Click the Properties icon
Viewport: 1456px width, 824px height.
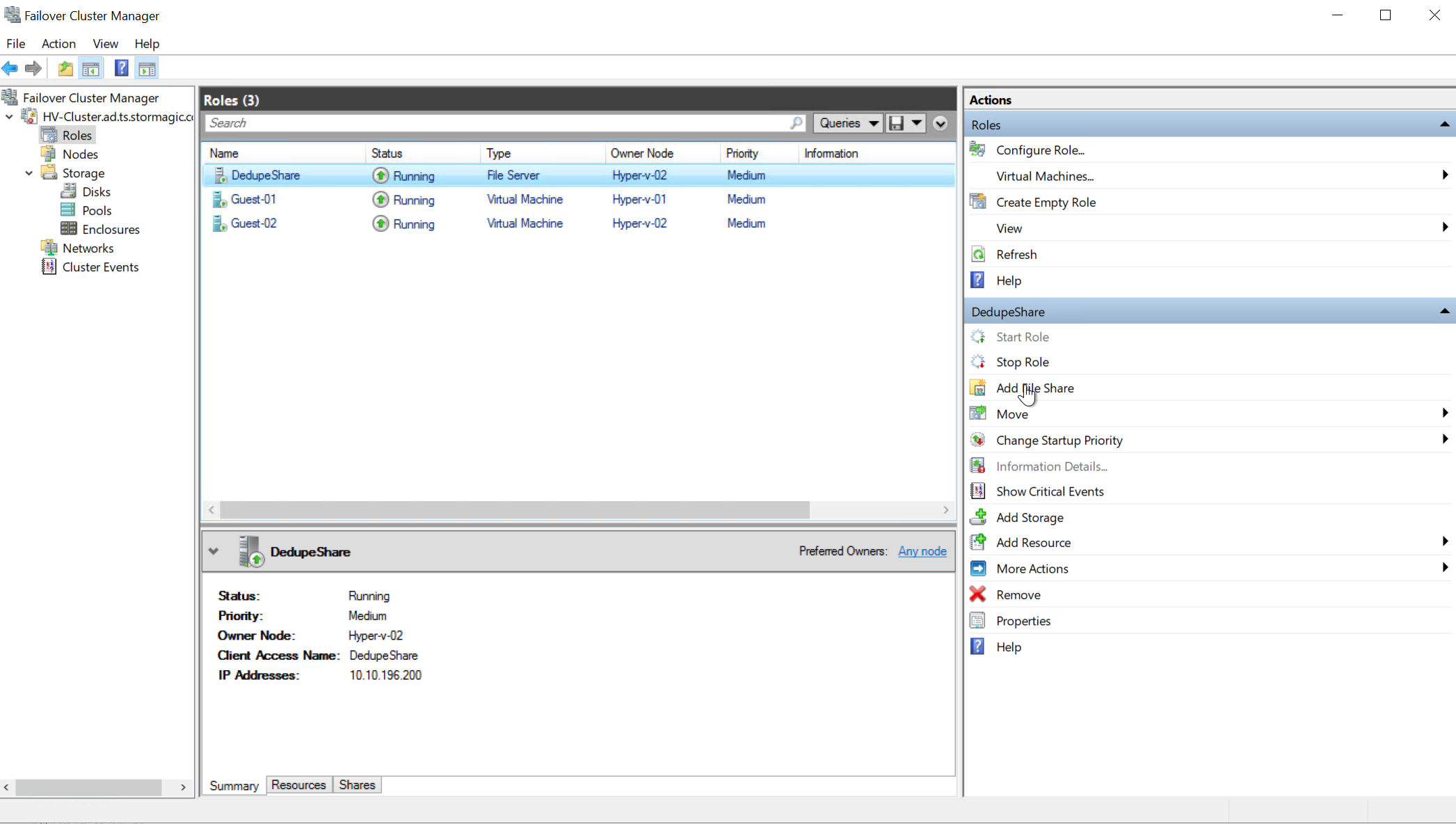pyautogui.click(x=977, y=621)
